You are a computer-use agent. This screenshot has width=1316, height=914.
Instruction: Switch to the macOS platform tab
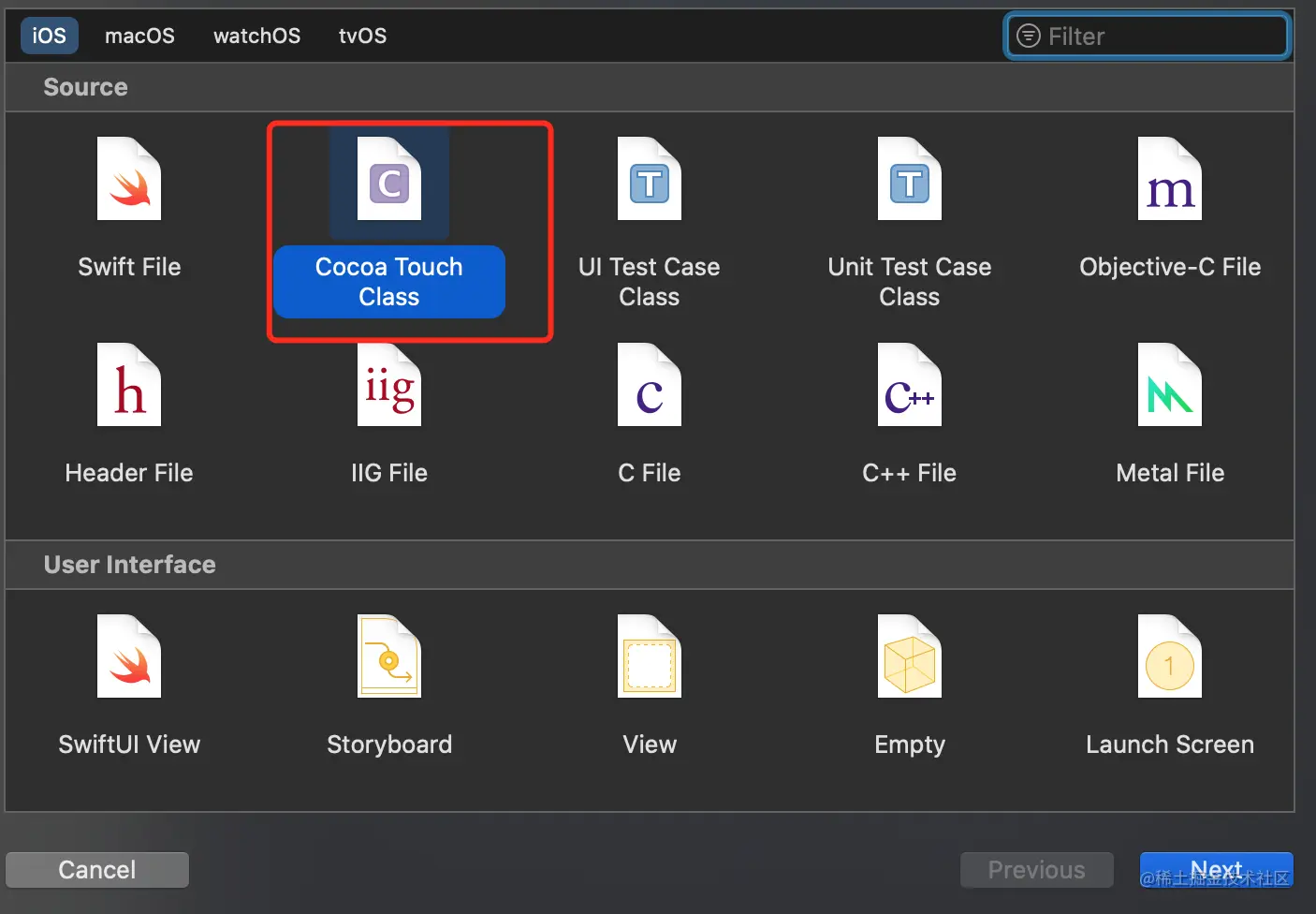(139, 36)
